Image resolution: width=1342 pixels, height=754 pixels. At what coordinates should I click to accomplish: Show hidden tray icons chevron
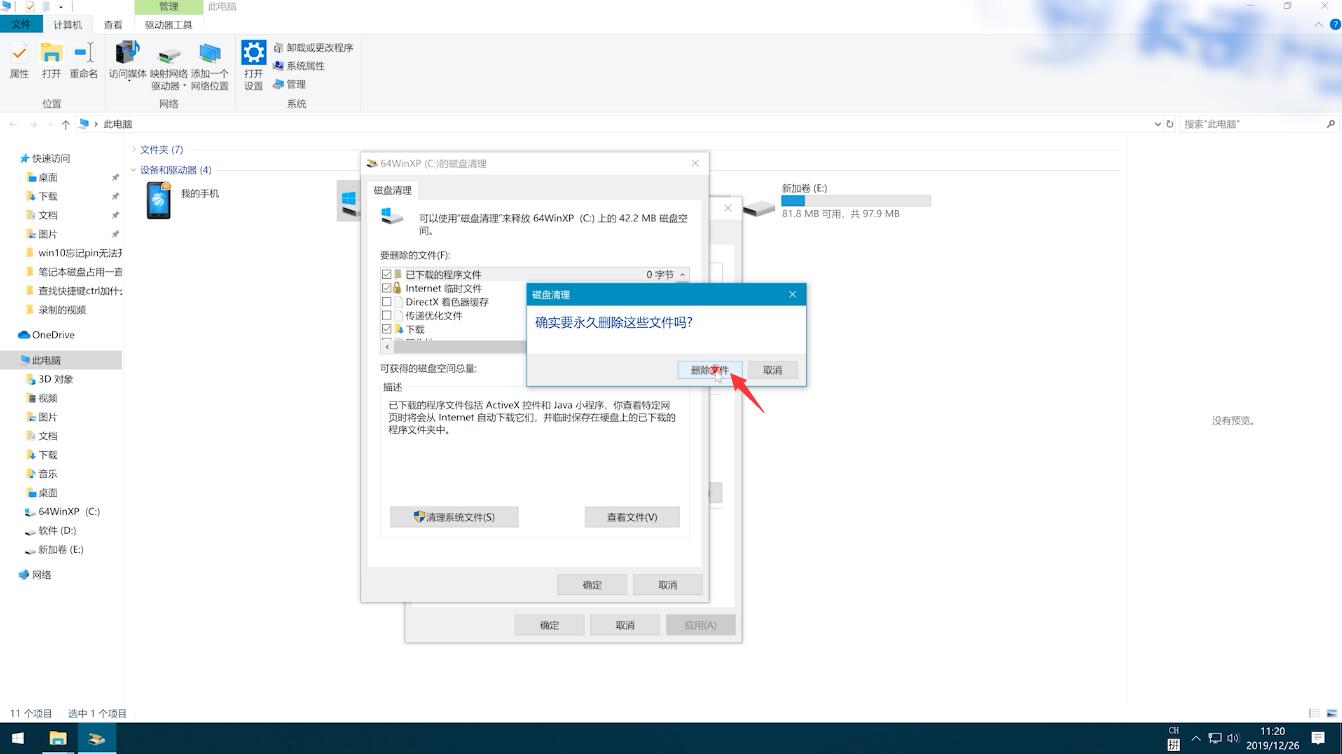pyautogui.click(x=1196, y=739)
